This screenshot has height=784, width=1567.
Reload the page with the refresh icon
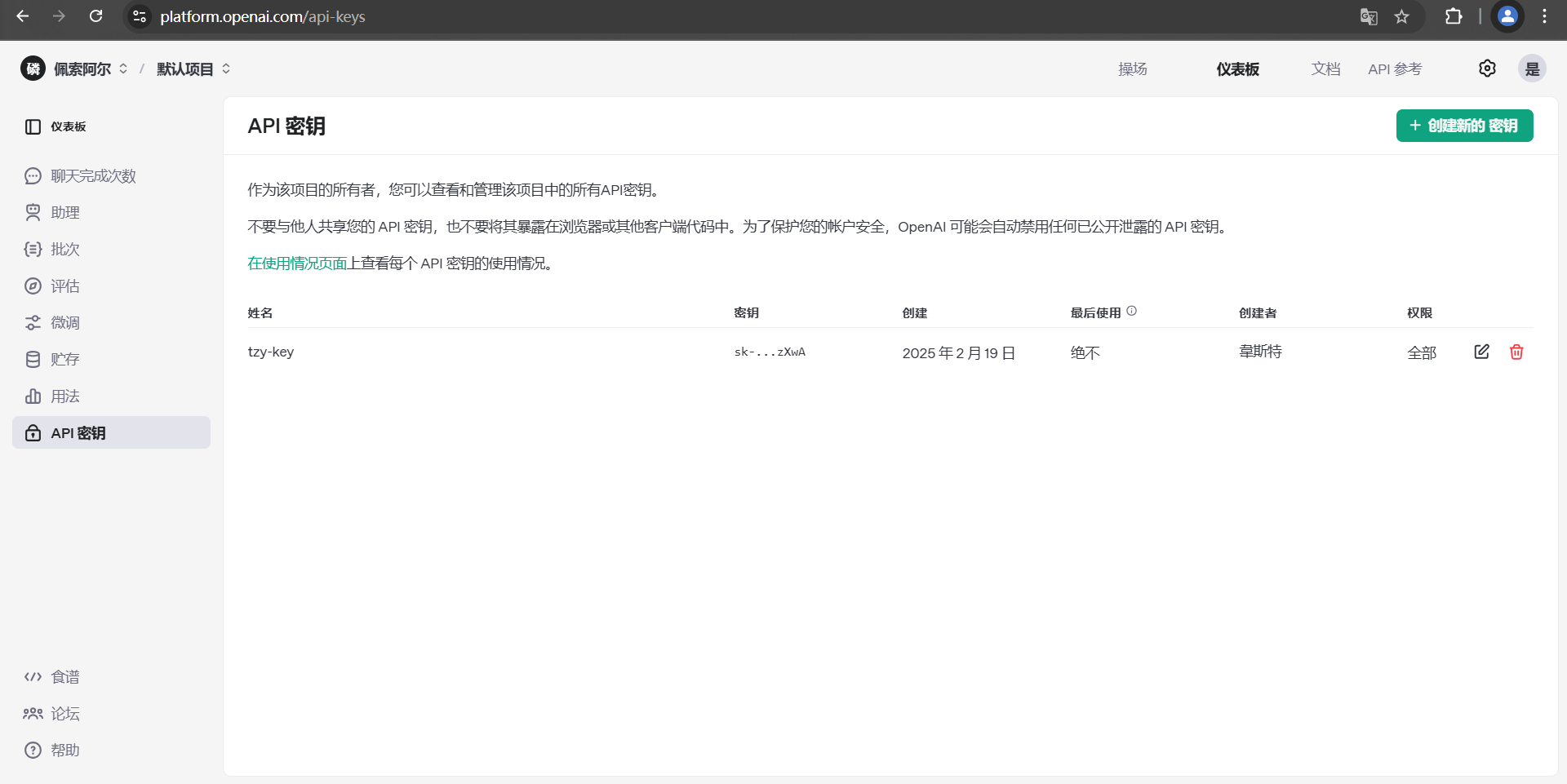[95, 16]
